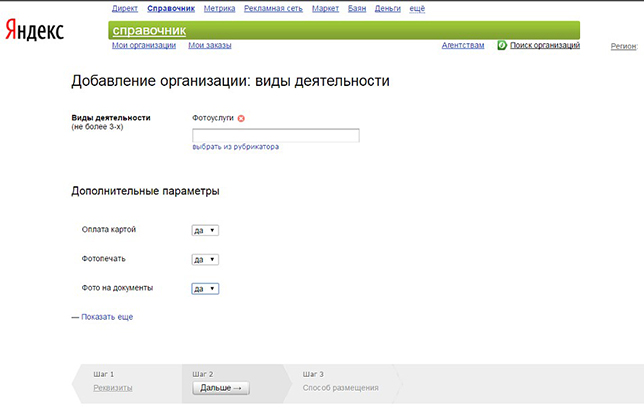The image size is (644, 420).
Task: Return to step 1 Реквизиты
Action: click(x=113, y=388)
